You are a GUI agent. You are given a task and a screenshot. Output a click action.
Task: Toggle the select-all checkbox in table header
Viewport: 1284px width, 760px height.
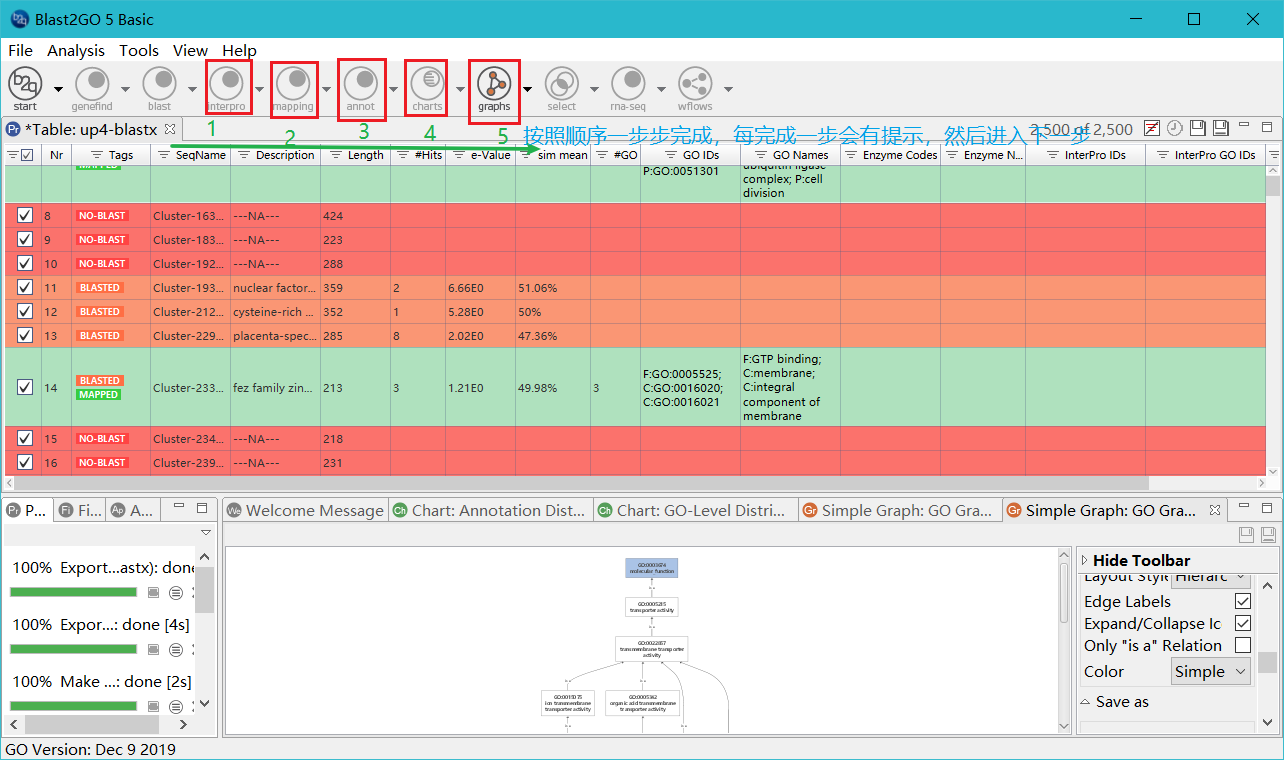27,155
